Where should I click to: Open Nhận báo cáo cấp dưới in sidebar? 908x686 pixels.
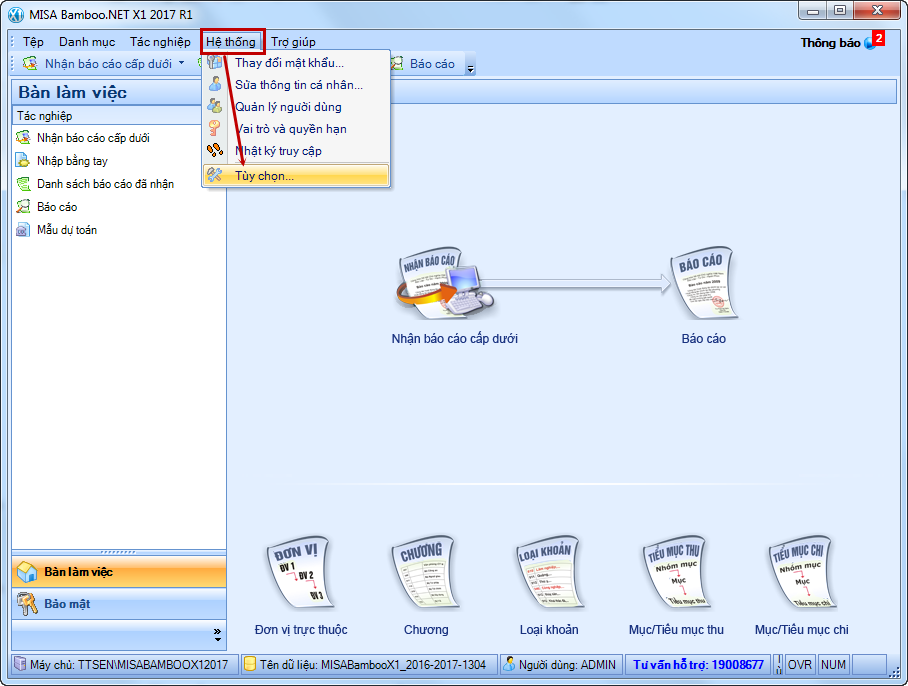pos(93,138)
